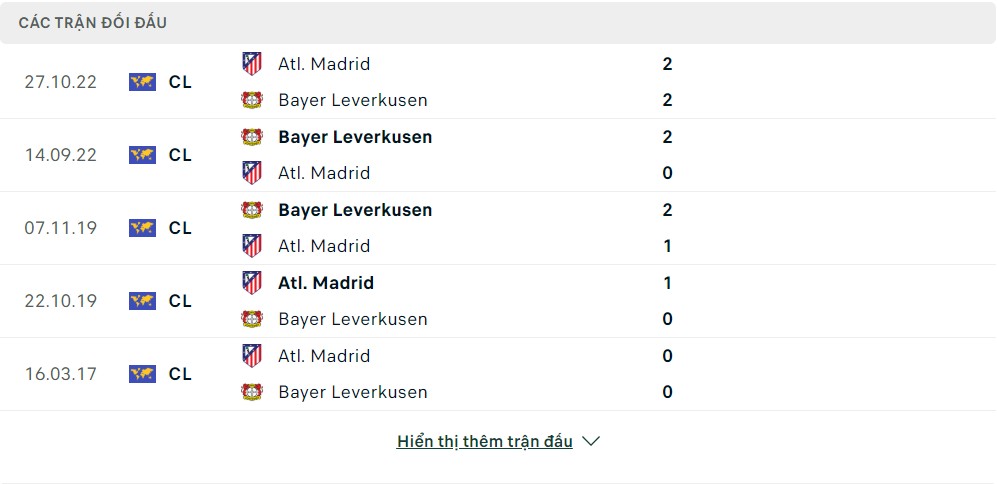The height and width of the screenshot is (484, 997).
Task: Click Hiển thị thêm trận đấu link
Action: pyautogui.click(x=485, y=441)
